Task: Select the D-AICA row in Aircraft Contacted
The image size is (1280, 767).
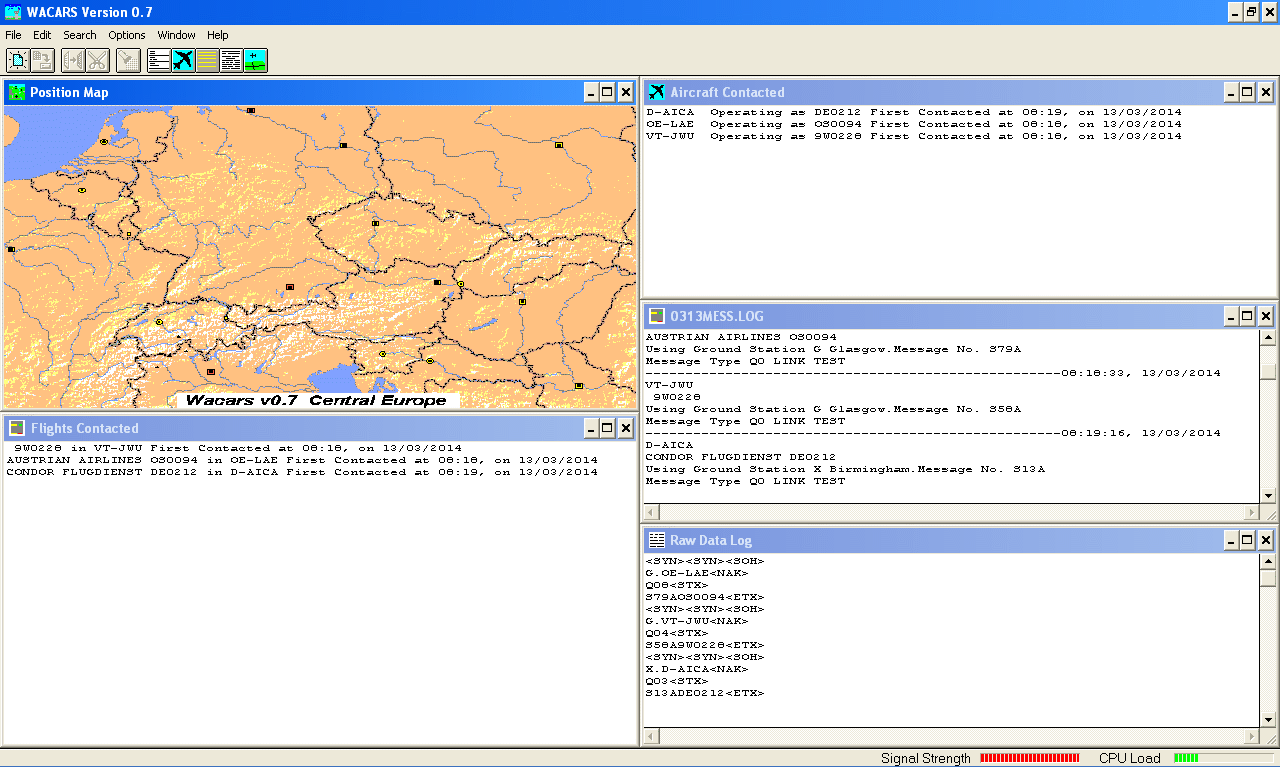Action: (x=913, y=112)
